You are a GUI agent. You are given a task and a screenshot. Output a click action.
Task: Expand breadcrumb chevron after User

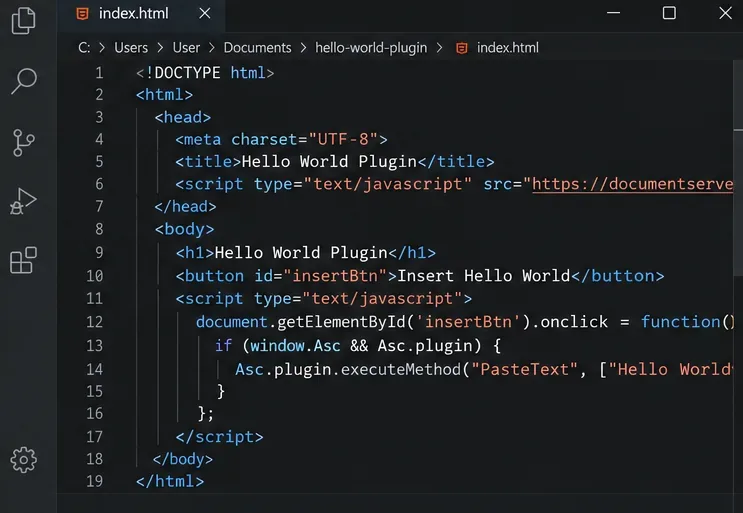(212, 48)
